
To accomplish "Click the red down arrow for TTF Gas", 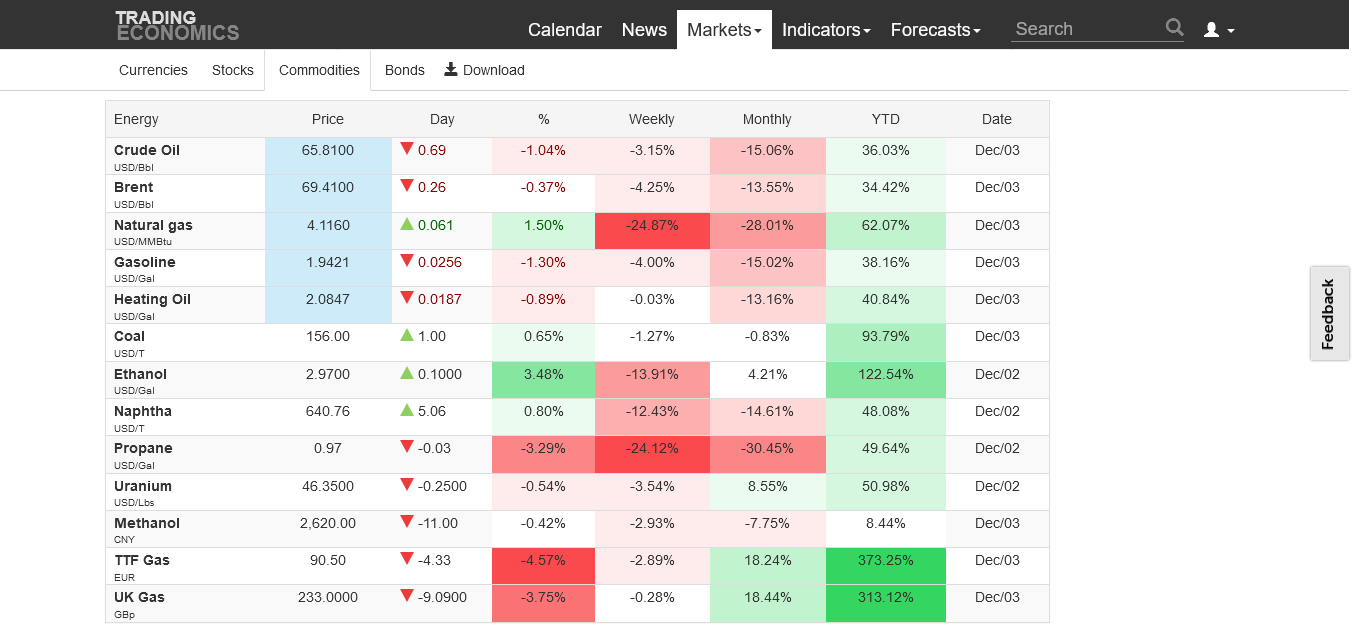I will click(407, 560).
